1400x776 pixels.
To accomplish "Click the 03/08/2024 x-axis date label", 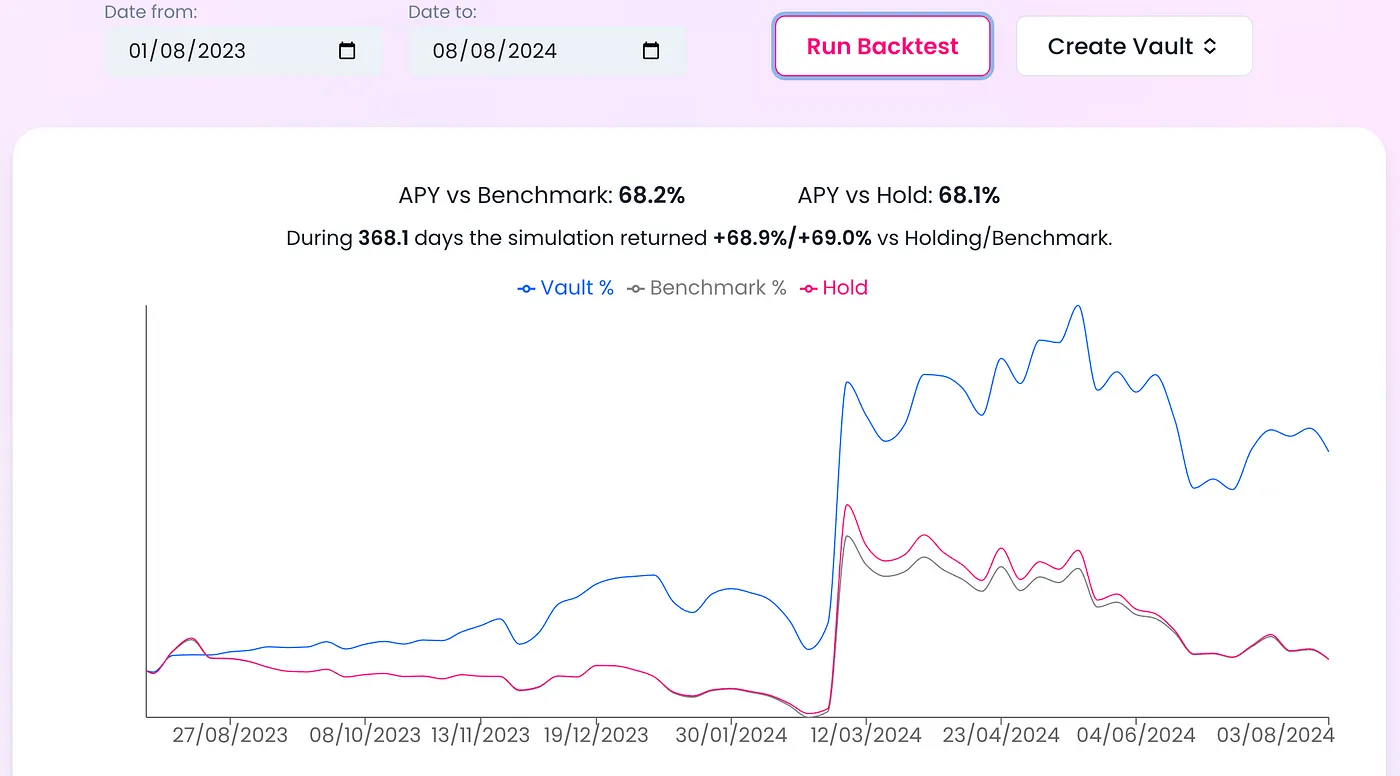I will pyautogui.click(x=1274, y=735).
